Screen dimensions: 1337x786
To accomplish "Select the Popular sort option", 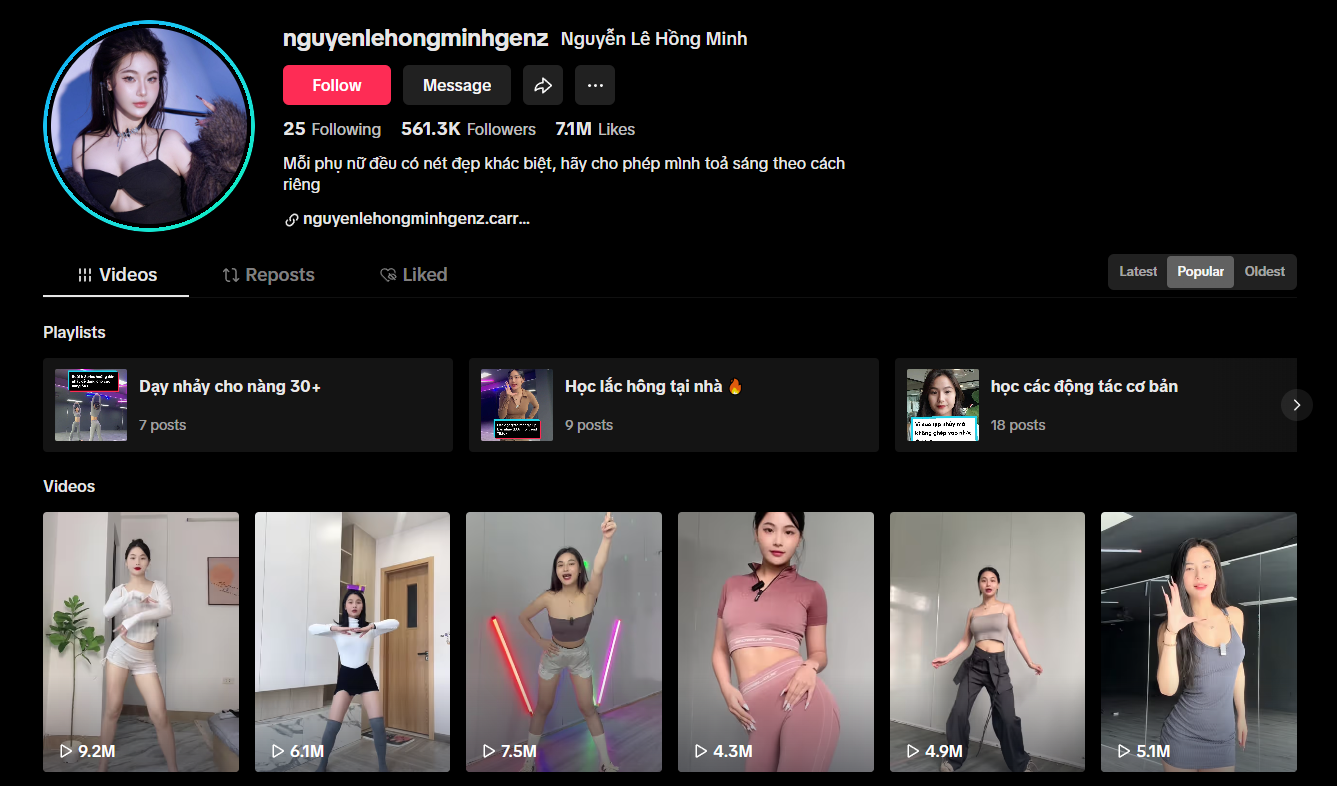I will point(1200,271).
